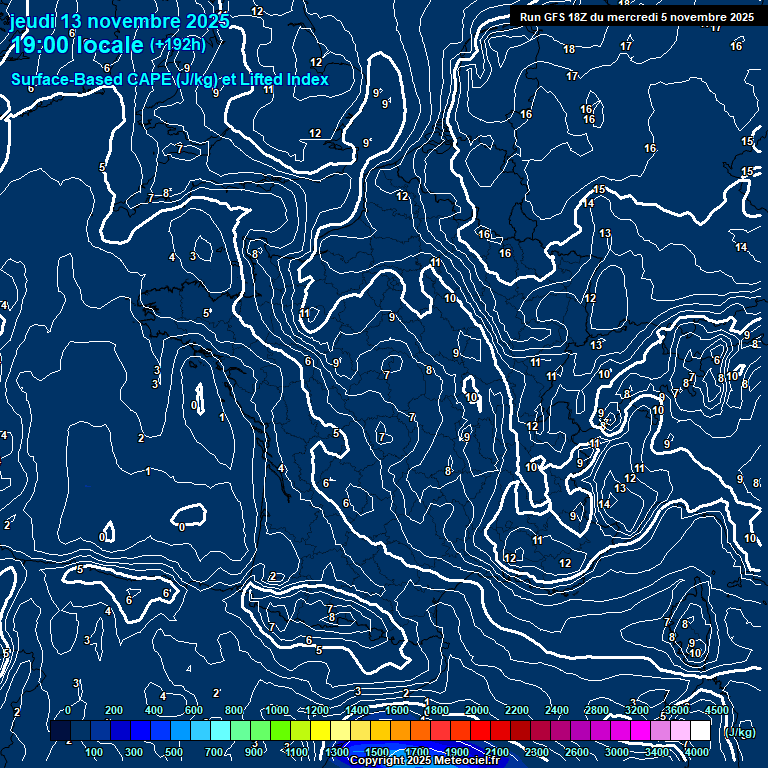Select the '2100' scale value
768x768 pixels.
point(497,752)
